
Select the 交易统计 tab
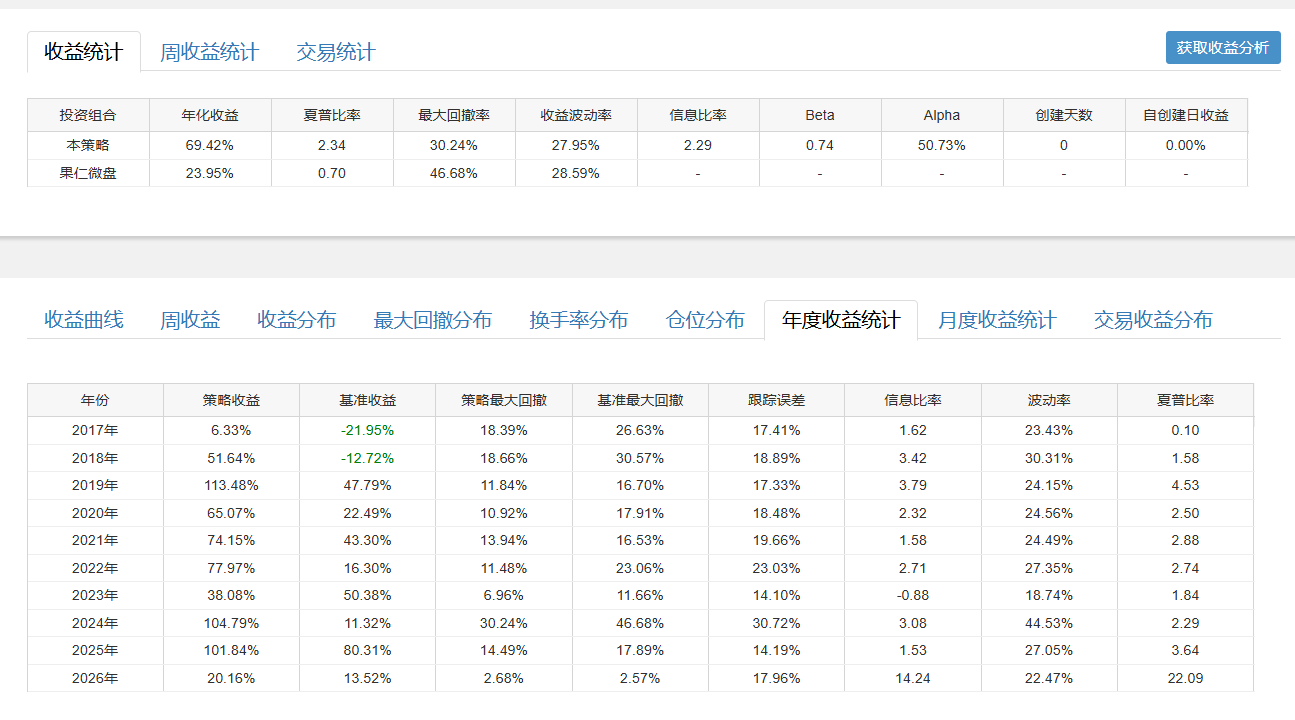click(336, 52)
